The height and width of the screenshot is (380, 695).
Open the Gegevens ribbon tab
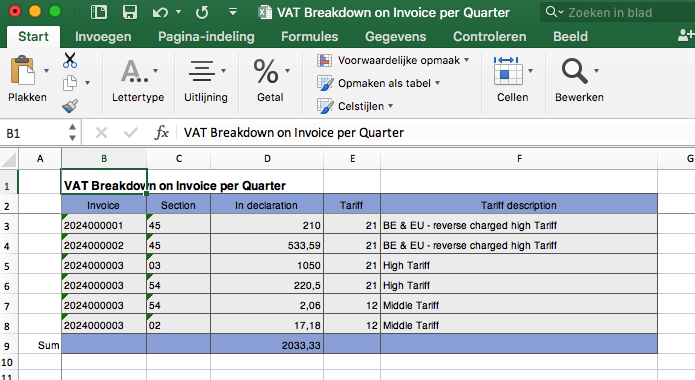(x=395, y=36)
